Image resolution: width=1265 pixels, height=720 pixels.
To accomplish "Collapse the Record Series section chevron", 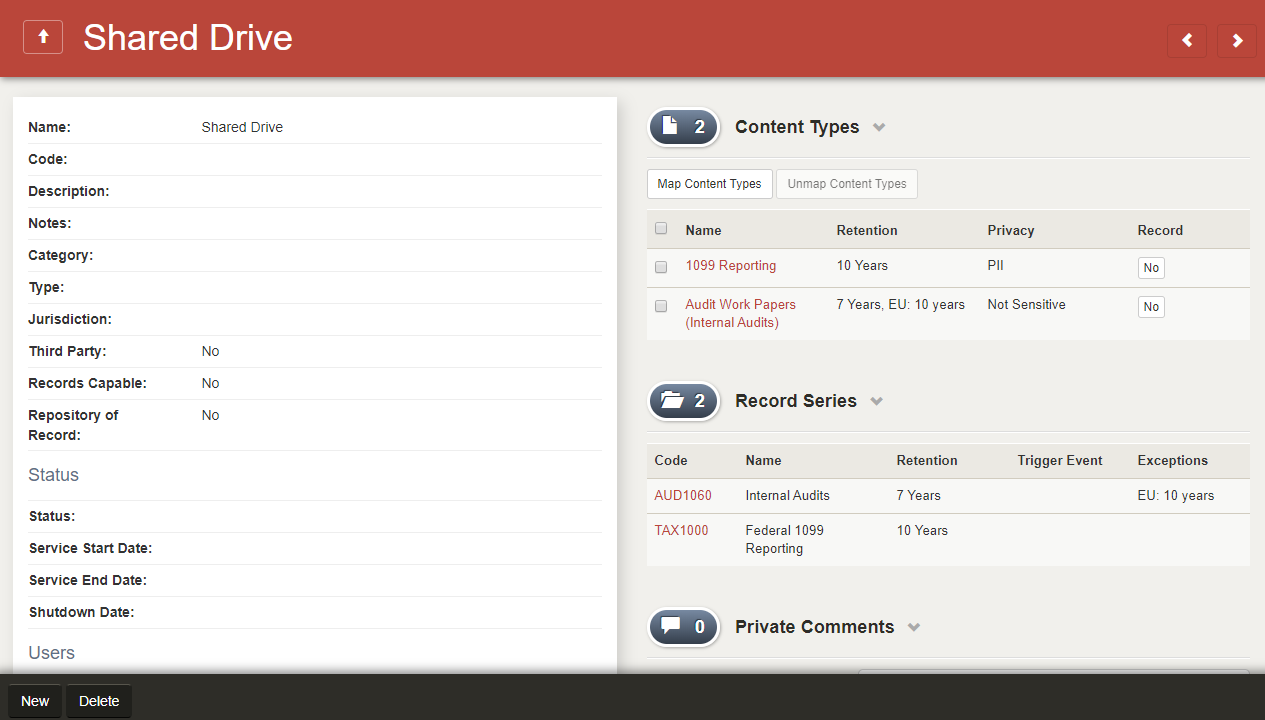I will point(877,402).
